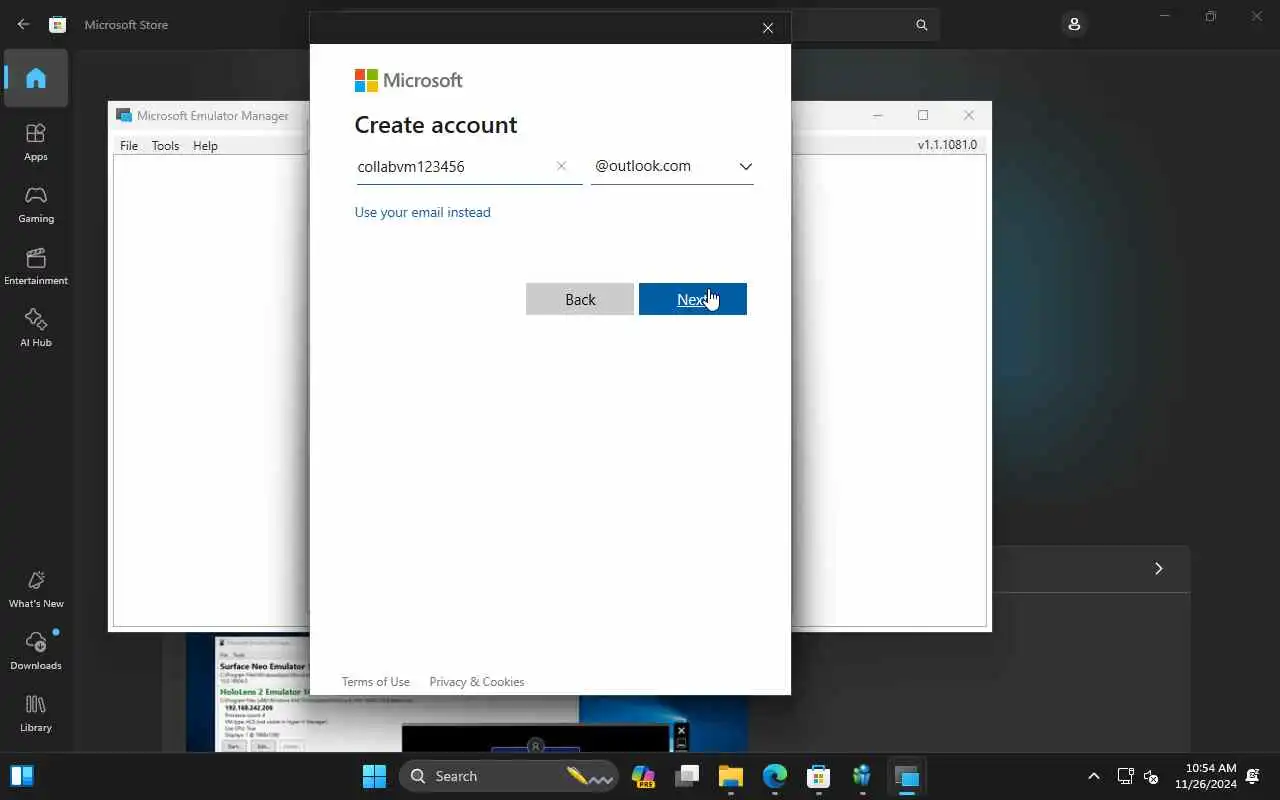Viewport: 1280px width, 800px height.
Task: Close the Store screenshot preview thumbnail
Action: [x=681, y=731]
